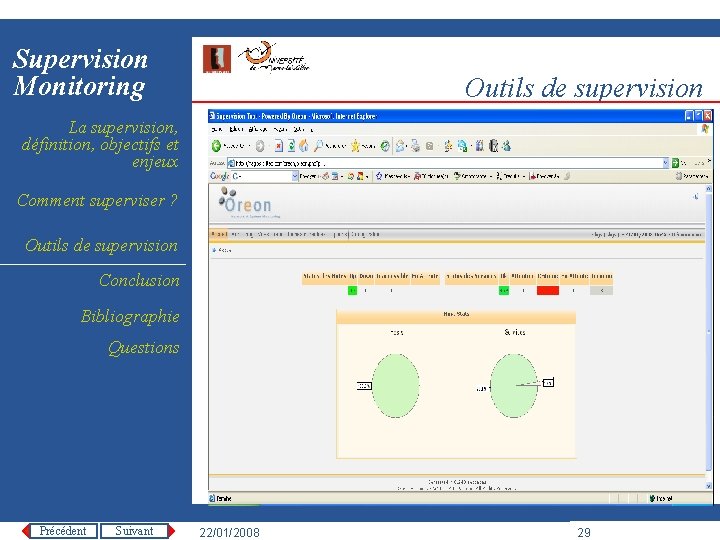
Task: Open Search with the magnifying glass icon
Action: pos(318,146)
